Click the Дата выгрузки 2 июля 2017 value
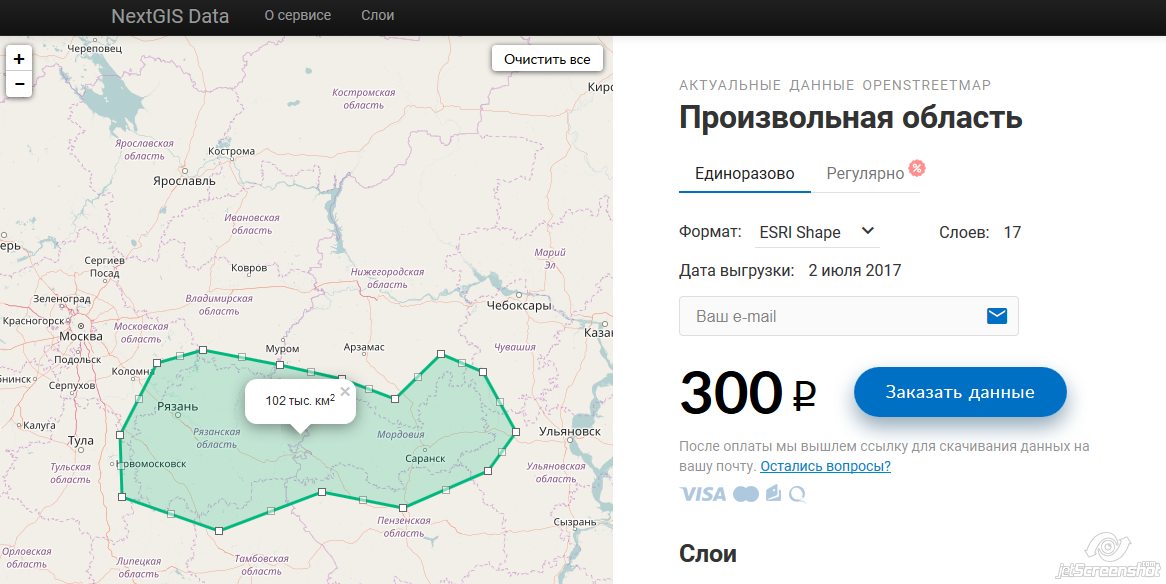Image resolution: width=1166 pixels, height=584 pixels. [854, 270]
